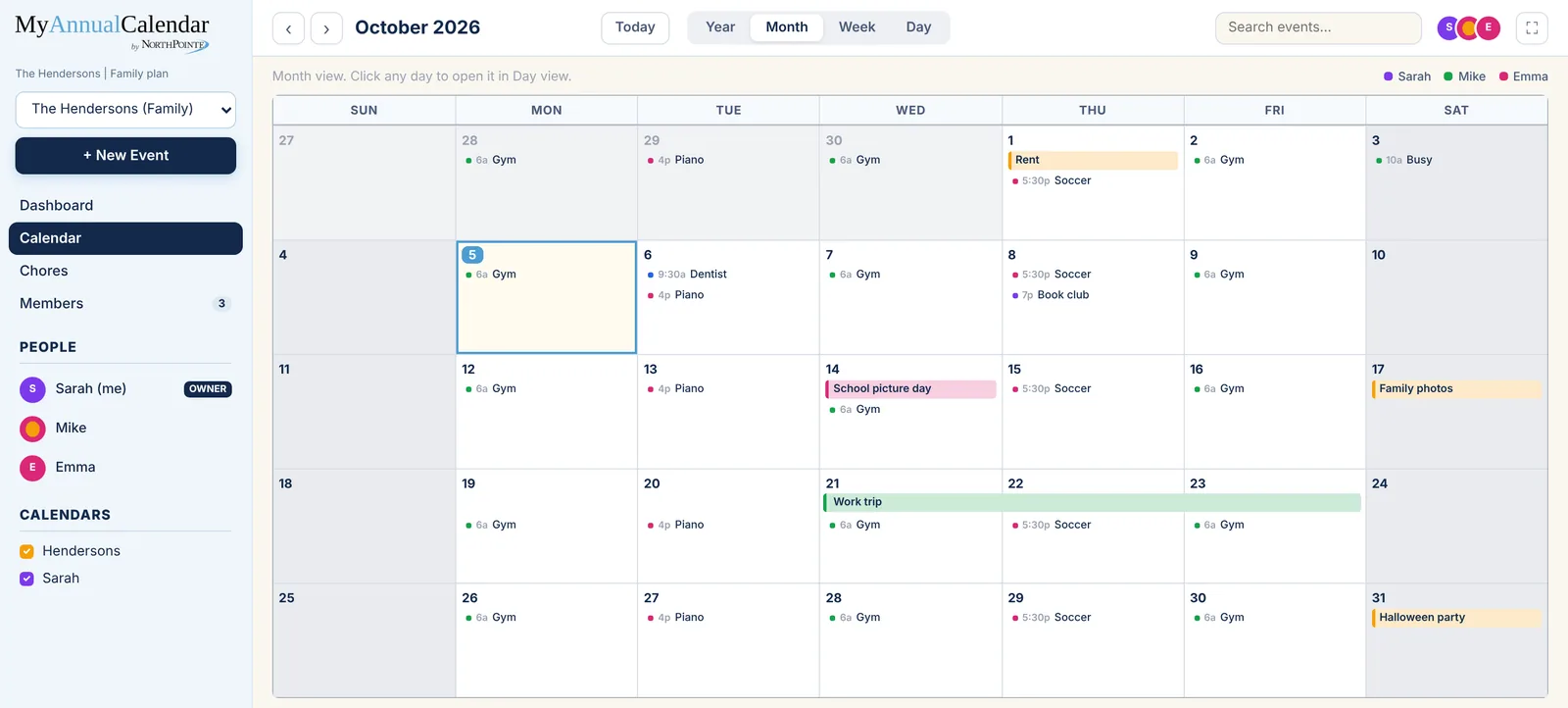
Task: Open Soccer event on October 8
Action: (x=1052, y=275)
